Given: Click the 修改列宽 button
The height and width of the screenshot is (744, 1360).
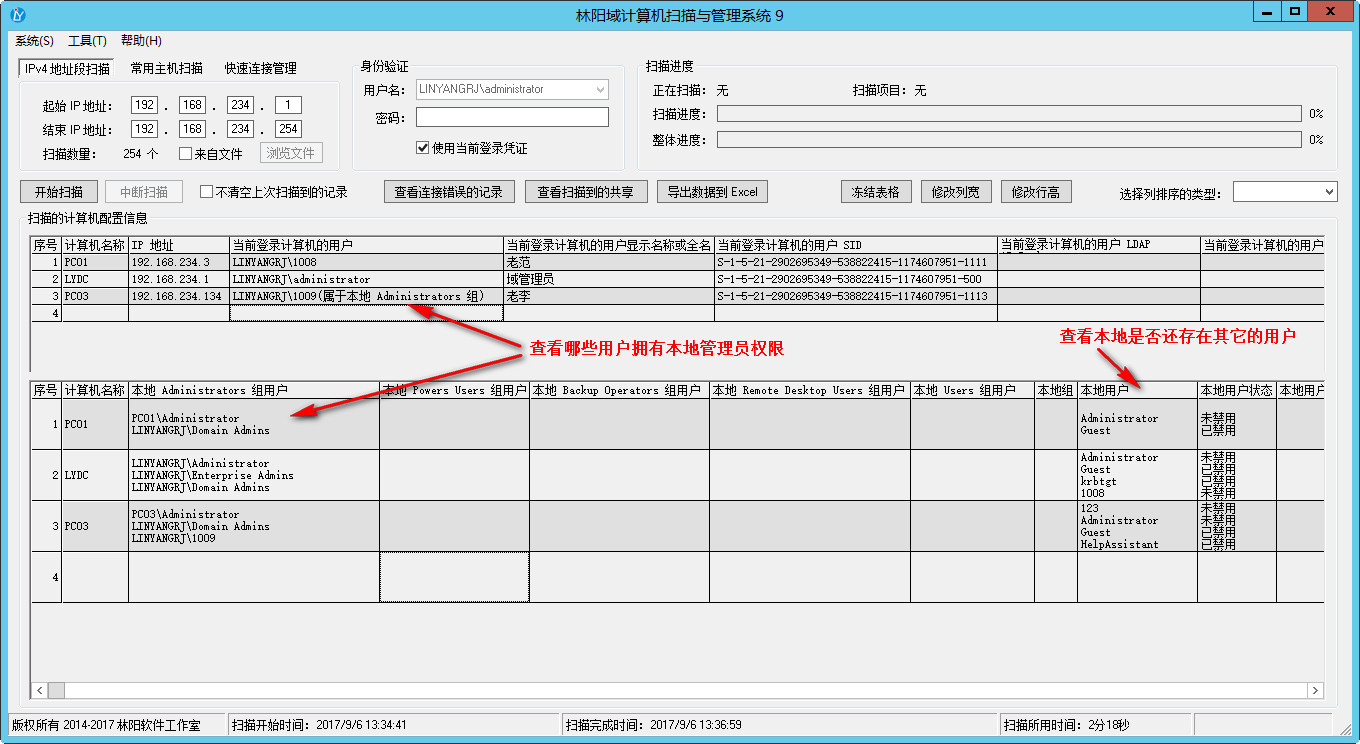Looking at the screenshot, I should (x=955, y=192).
